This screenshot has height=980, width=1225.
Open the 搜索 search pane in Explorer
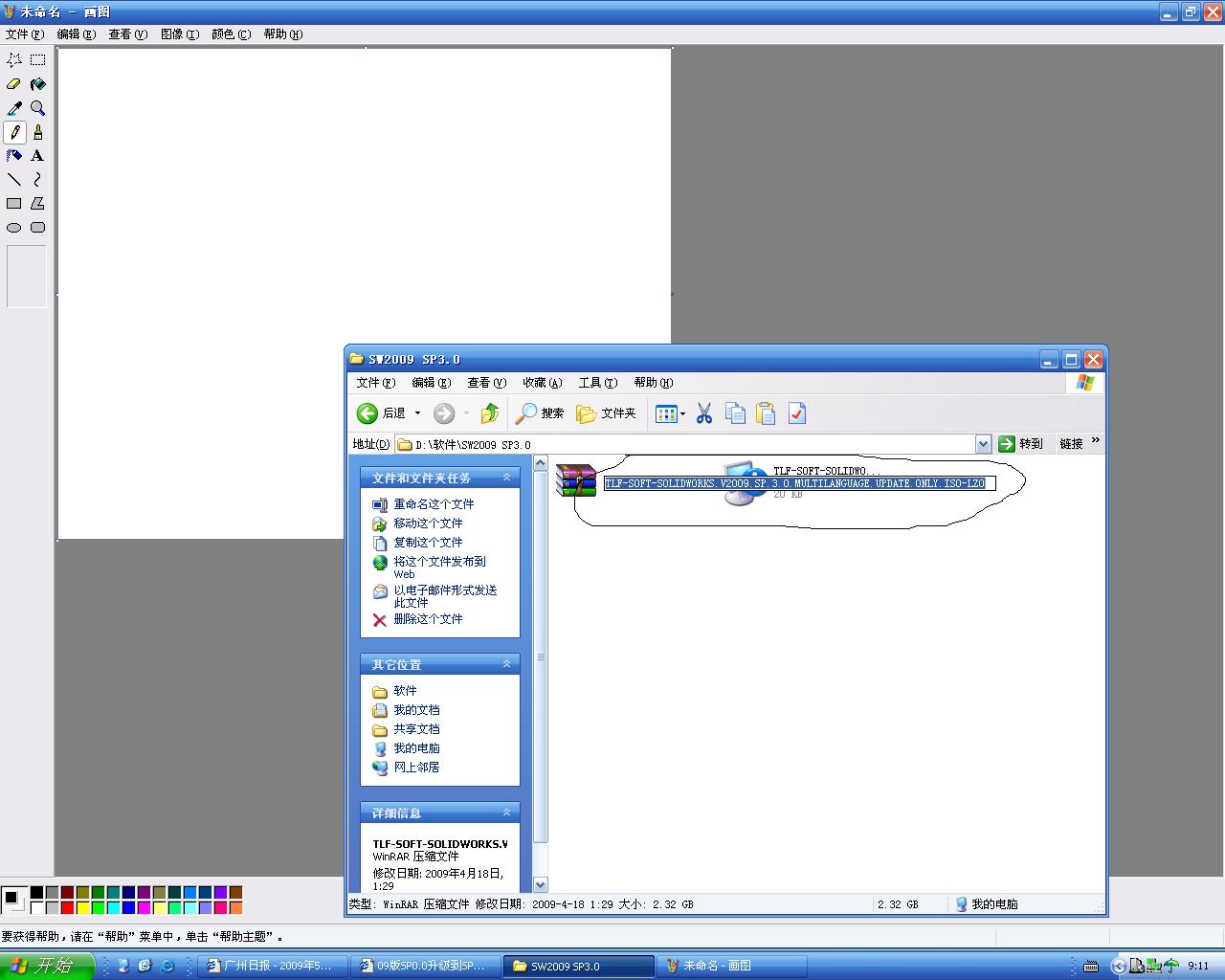pos(541,413)
